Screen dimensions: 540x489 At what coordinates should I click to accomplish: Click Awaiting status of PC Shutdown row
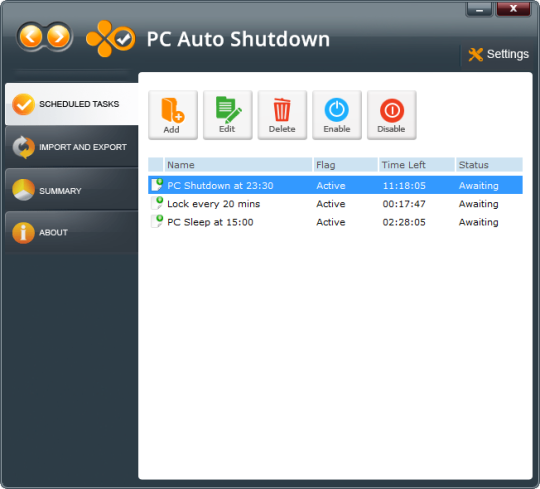click(478, 186)
